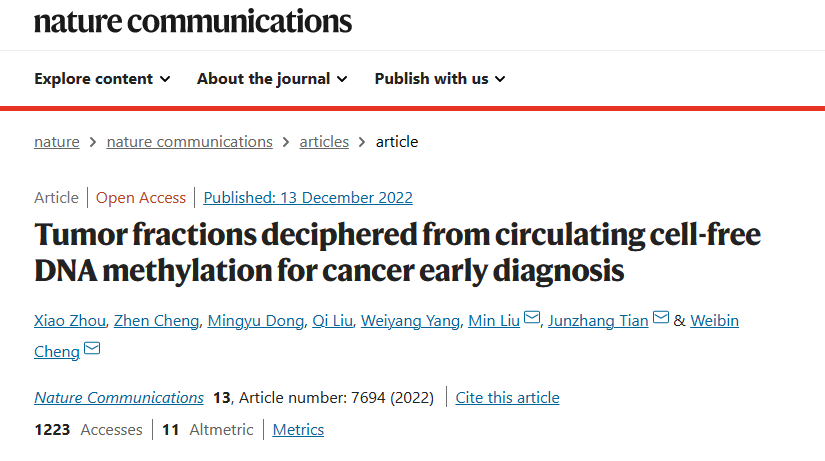Viewport: 825px width, 461px height.
Task: Click the envelope icon after Weibin Cheng
Action: coord(92,348)
